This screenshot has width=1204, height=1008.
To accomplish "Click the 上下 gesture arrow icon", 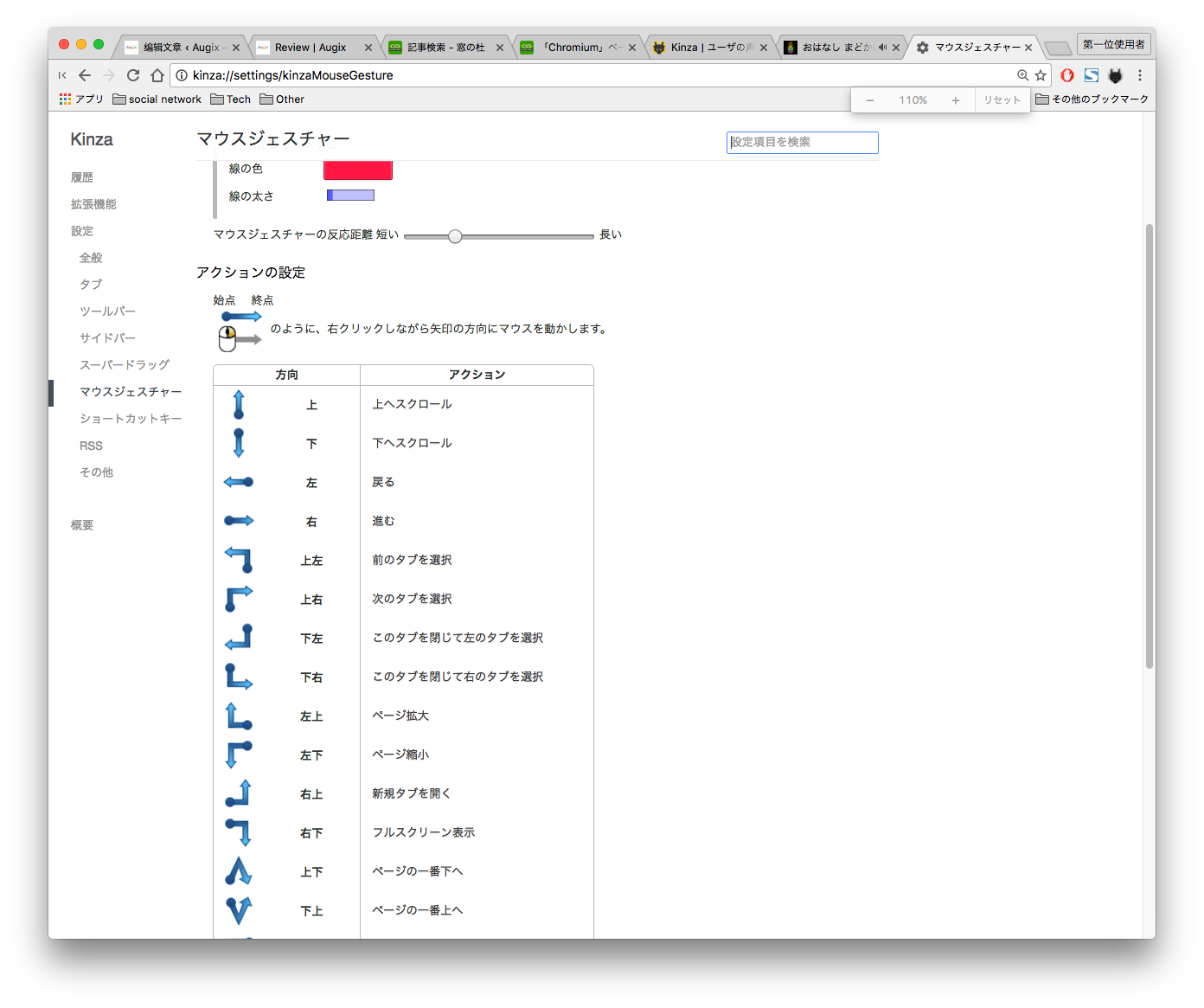I will click(239, 871).
